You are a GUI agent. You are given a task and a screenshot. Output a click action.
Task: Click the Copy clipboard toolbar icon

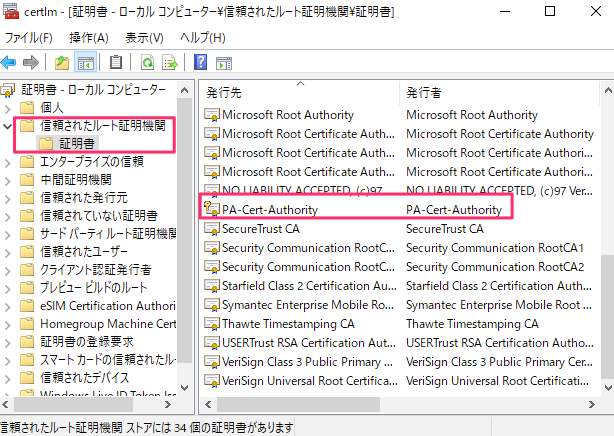116,62
